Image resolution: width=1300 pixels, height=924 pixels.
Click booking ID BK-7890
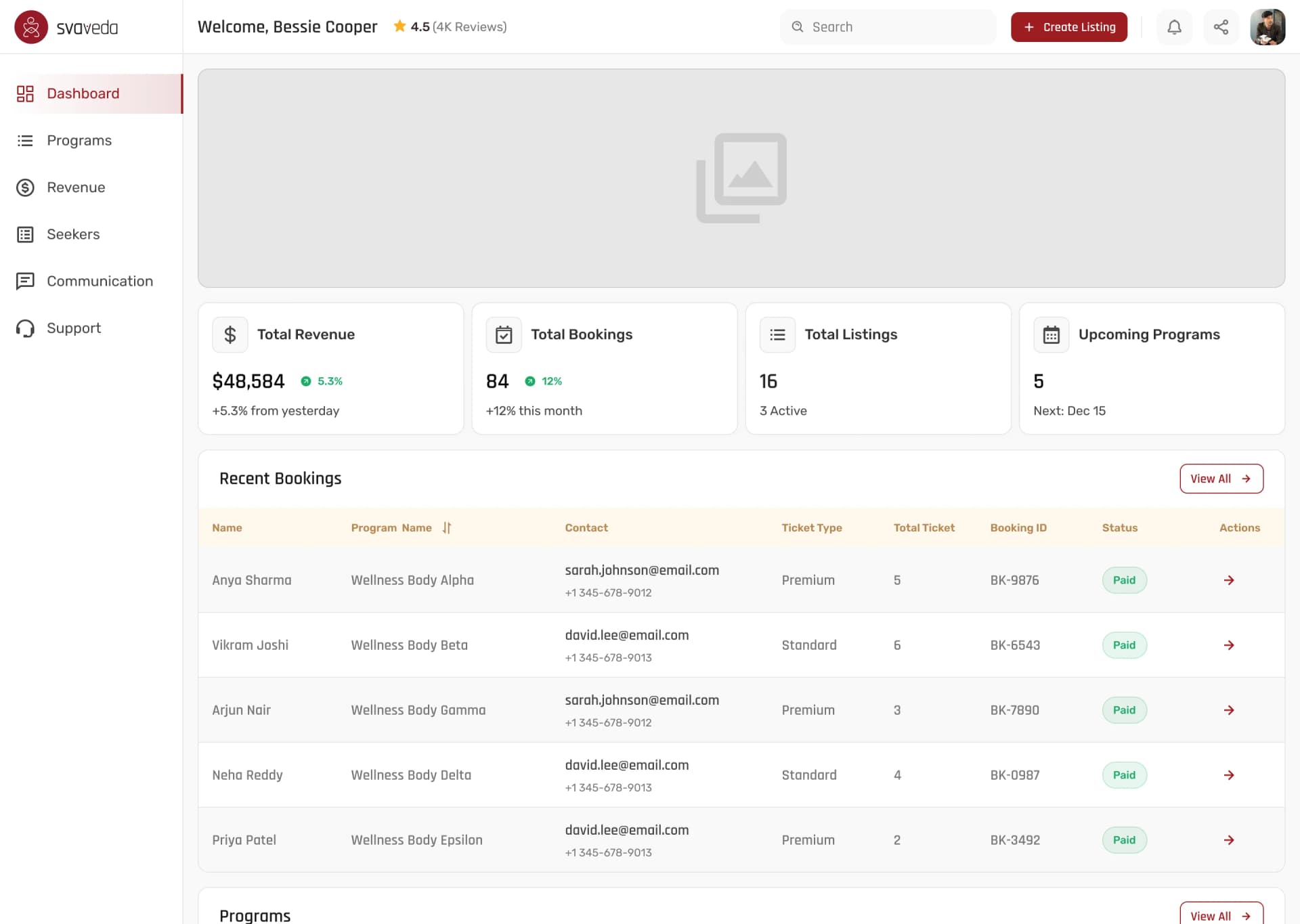pyautogui.click(x=1014, y=710)
